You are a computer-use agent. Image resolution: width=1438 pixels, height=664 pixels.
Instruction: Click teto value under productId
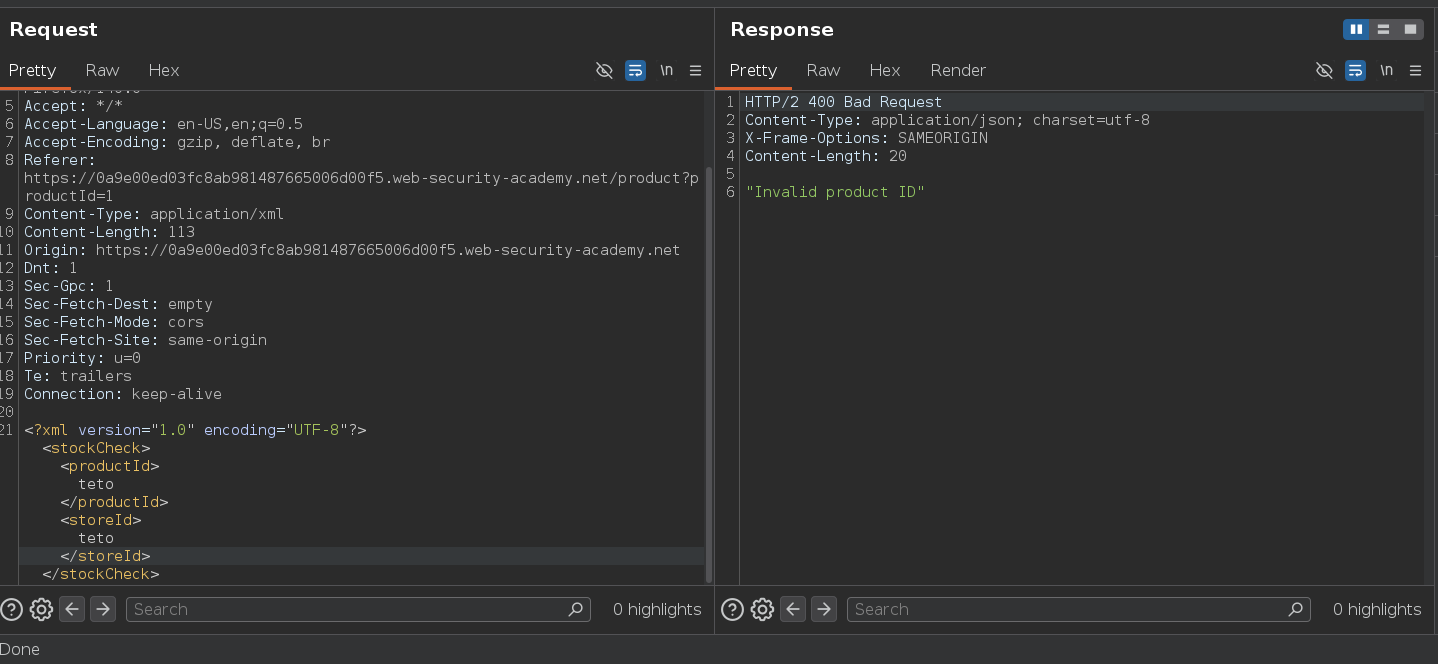(x=96, y=484)
